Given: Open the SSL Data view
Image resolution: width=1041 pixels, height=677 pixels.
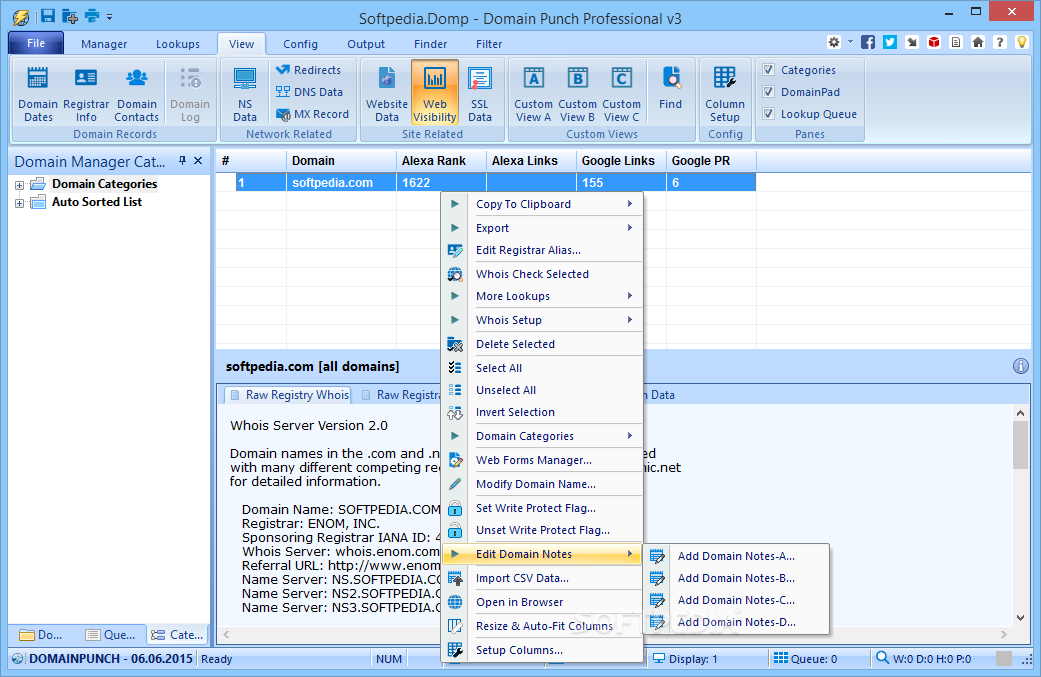Looking at the screenshot, I should (479, 94).
